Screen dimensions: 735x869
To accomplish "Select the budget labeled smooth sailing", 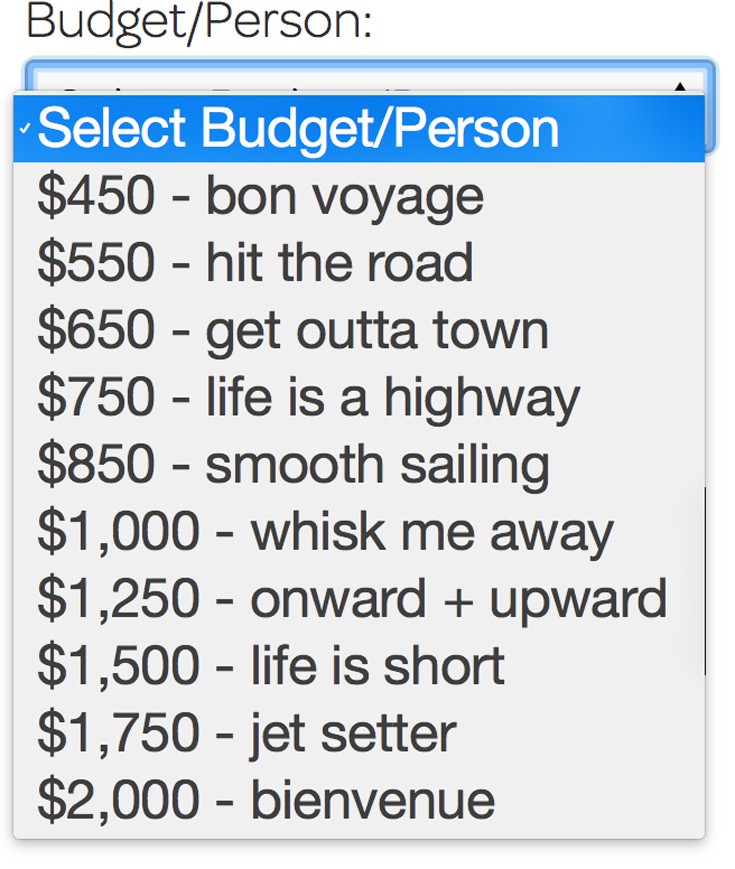I will [292, 464].
